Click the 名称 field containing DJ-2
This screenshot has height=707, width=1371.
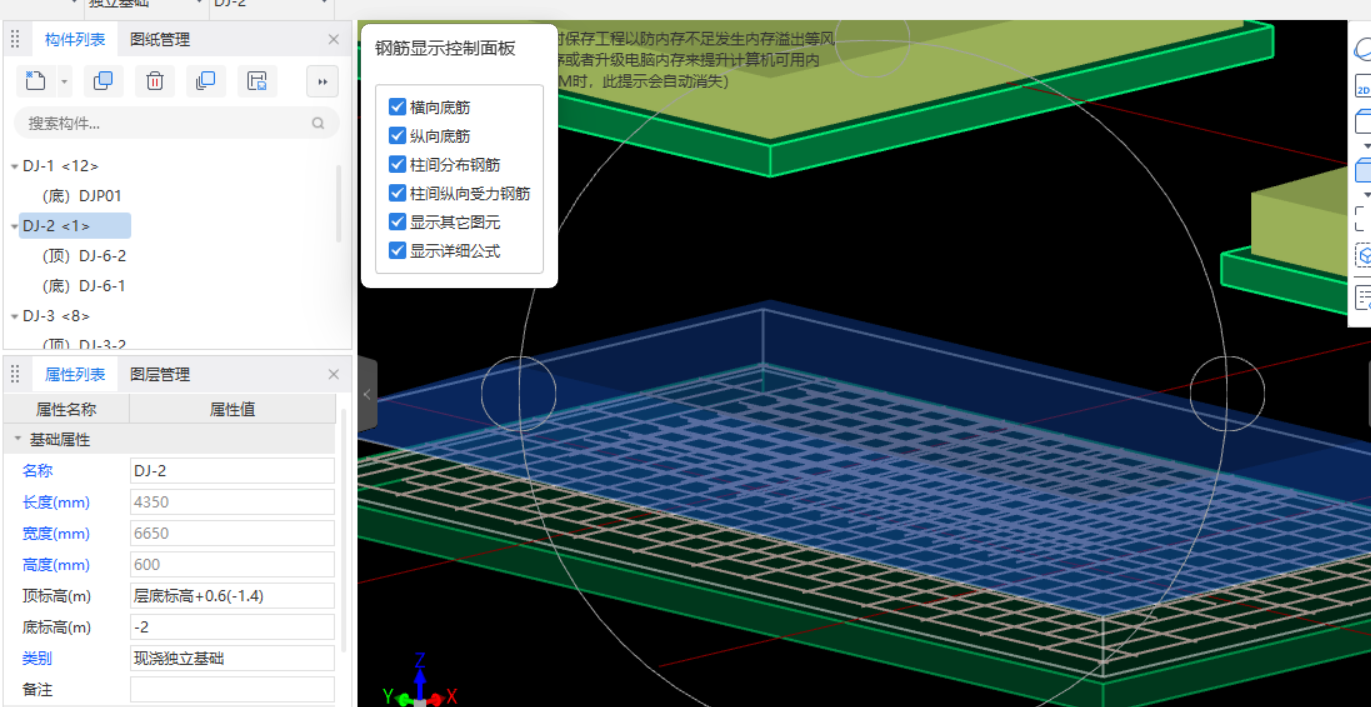click(x=232, y=471)
